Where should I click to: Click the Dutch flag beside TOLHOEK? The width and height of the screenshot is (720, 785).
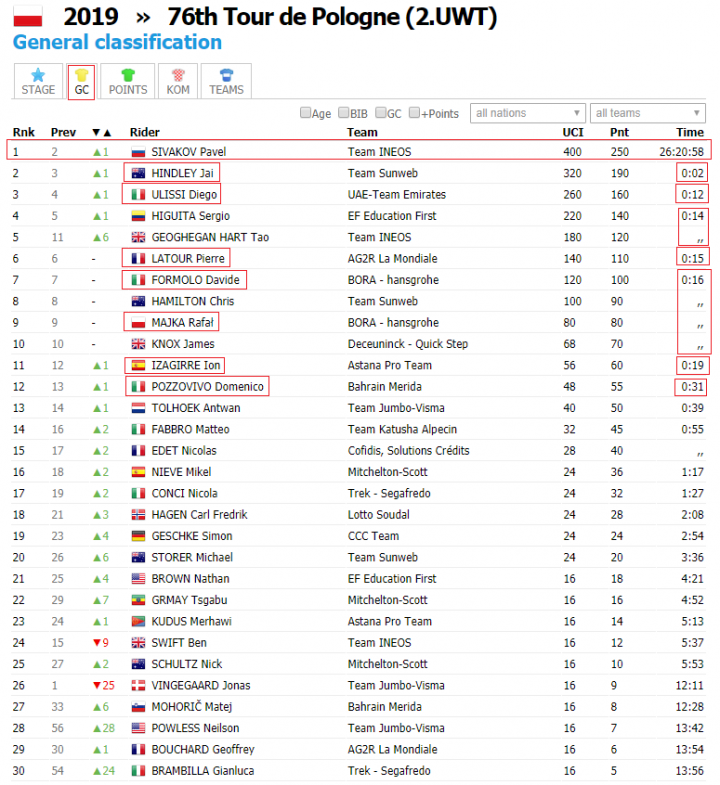(138, 408)
